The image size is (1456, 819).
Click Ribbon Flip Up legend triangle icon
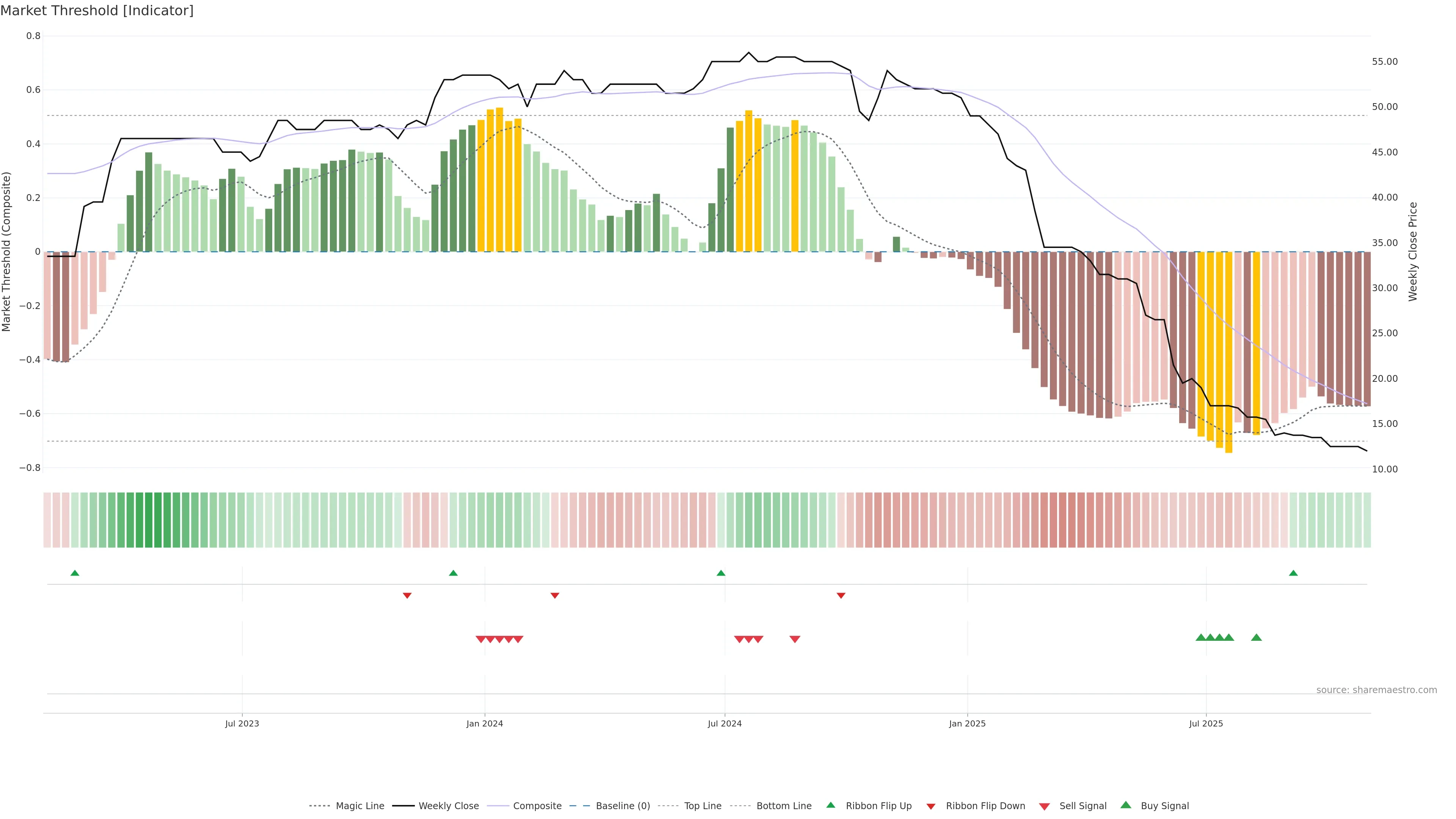click(x=830, y=805)
